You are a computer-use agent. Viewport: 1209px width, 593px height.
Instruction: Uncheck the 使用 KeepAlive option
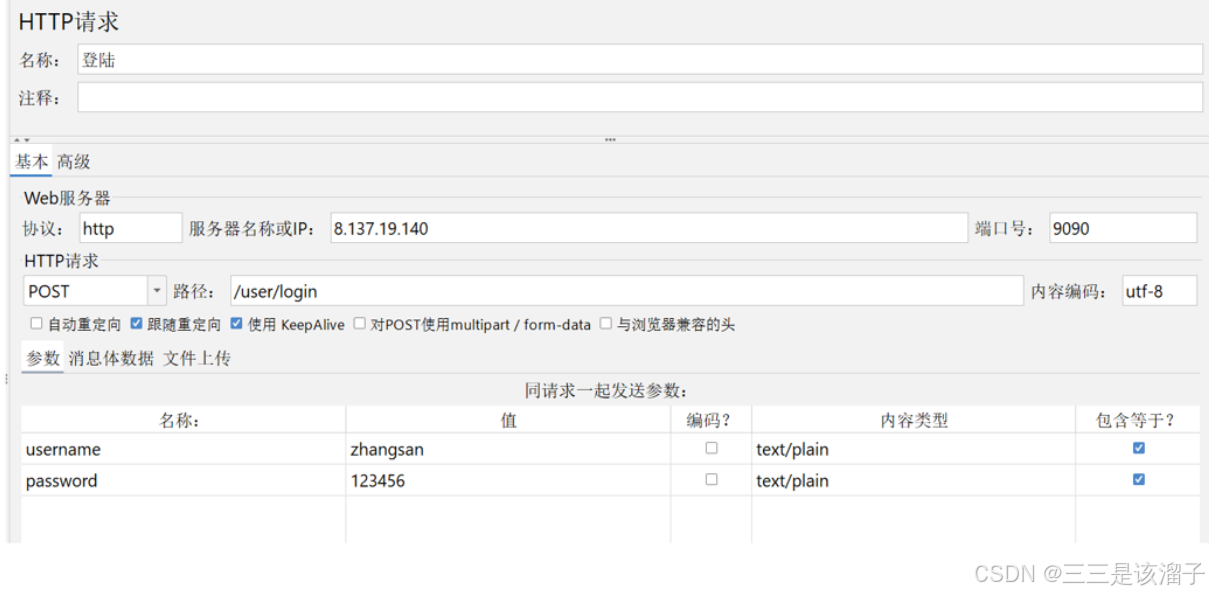tap(237, 324)
